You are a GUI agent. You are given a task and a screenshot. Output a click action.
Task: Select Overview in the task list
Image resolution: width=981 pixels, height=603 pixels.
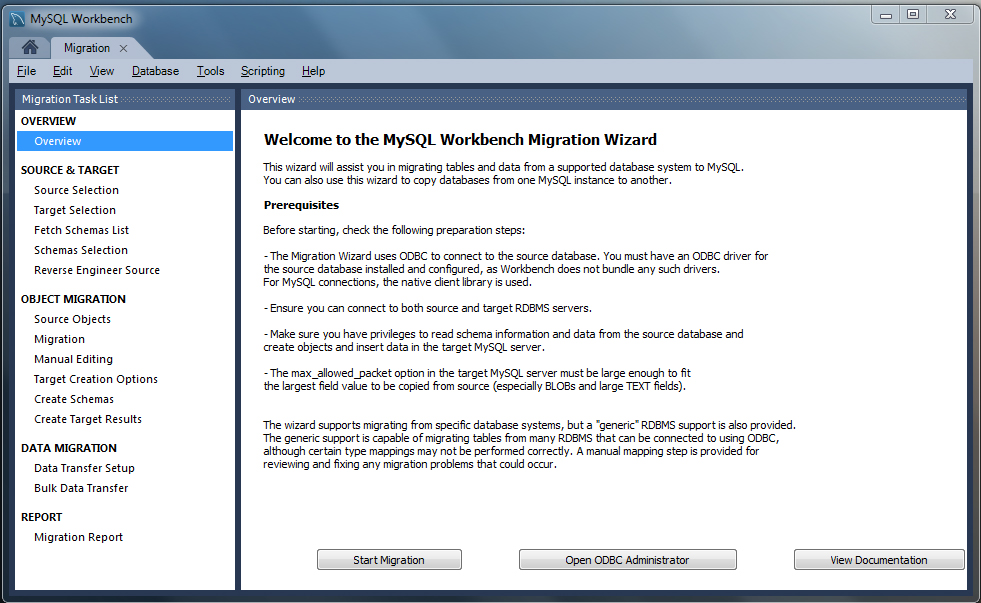click(x=57, y=140)
